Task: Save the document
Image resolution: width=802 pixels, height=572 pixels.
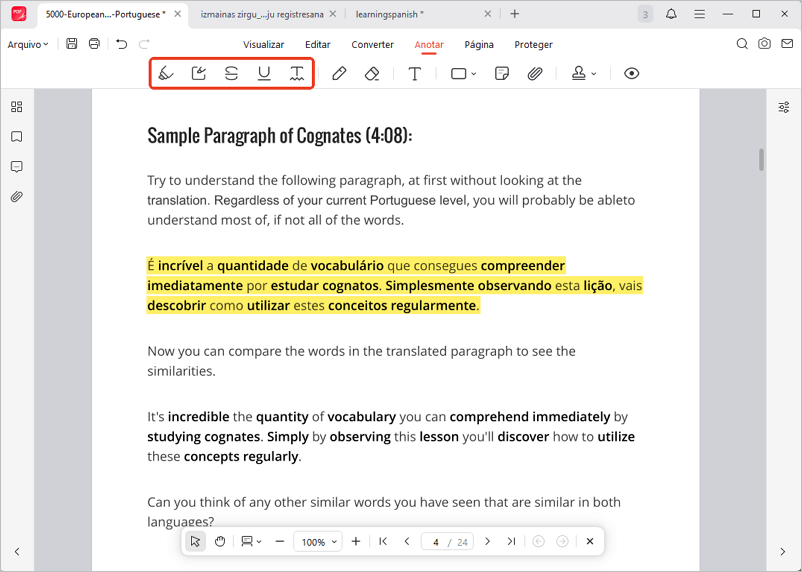Action: coord(72,44)
